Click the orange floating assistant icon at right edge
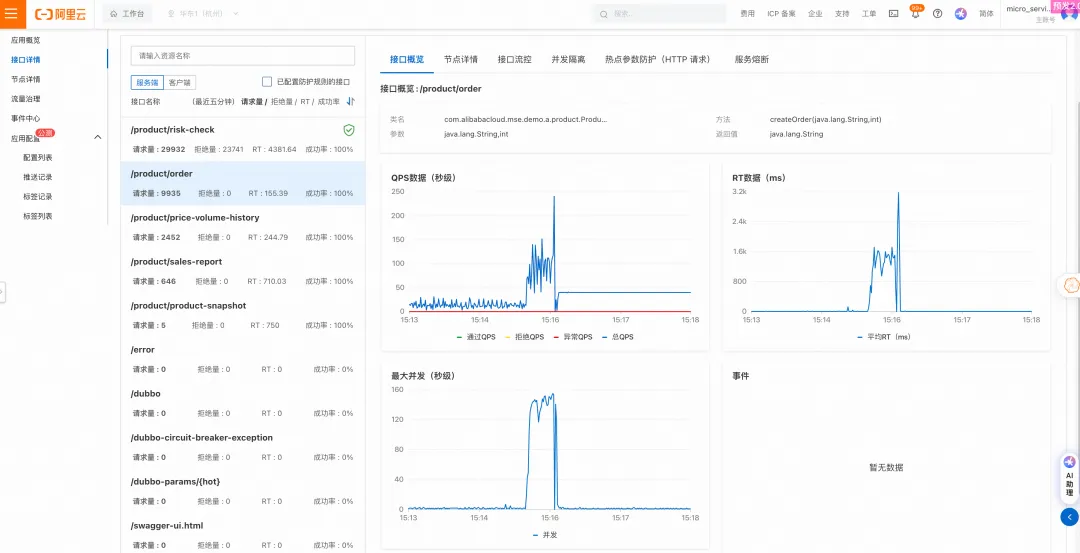The width and height of the screenshot is (1080, 553). pos(1070,285)
